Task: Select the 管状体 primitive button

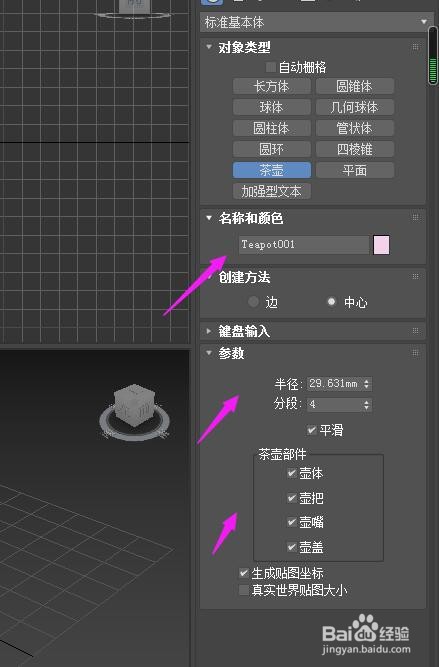Action: (354, 128)
